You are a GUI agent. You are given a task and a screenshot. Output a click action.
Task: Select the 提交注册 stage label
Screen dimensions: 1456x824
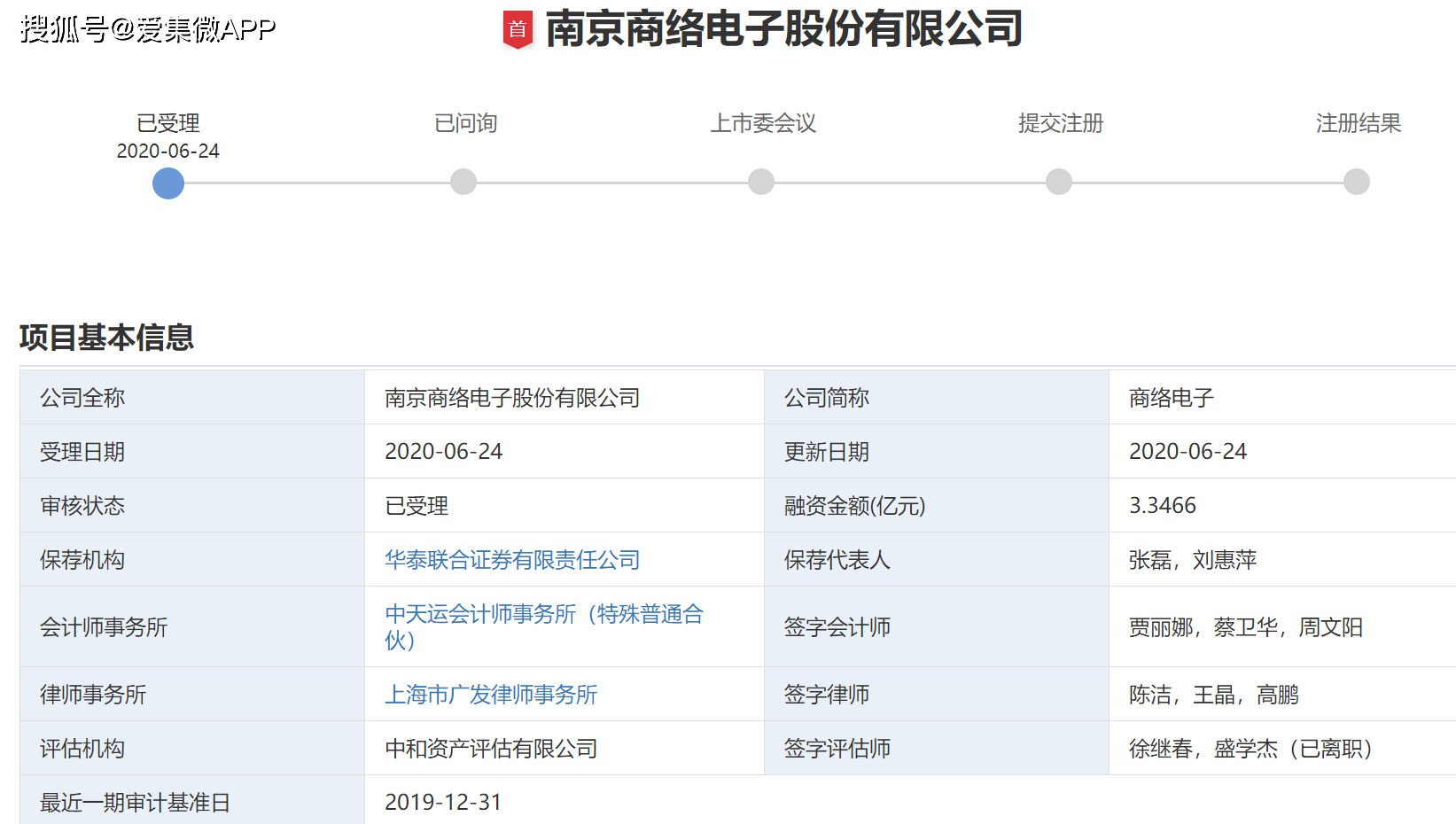pyautogui.click(x=1060, y=124)
